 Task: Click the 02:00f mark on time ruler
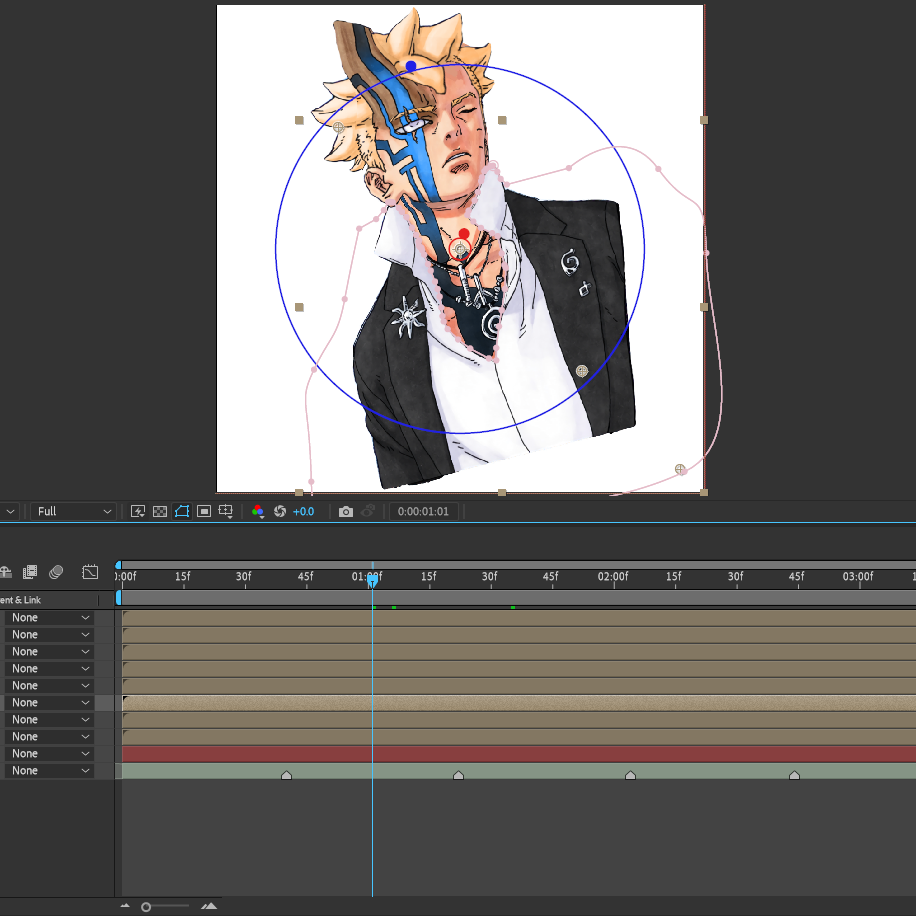pyautogui.click(x=613, y=577)
